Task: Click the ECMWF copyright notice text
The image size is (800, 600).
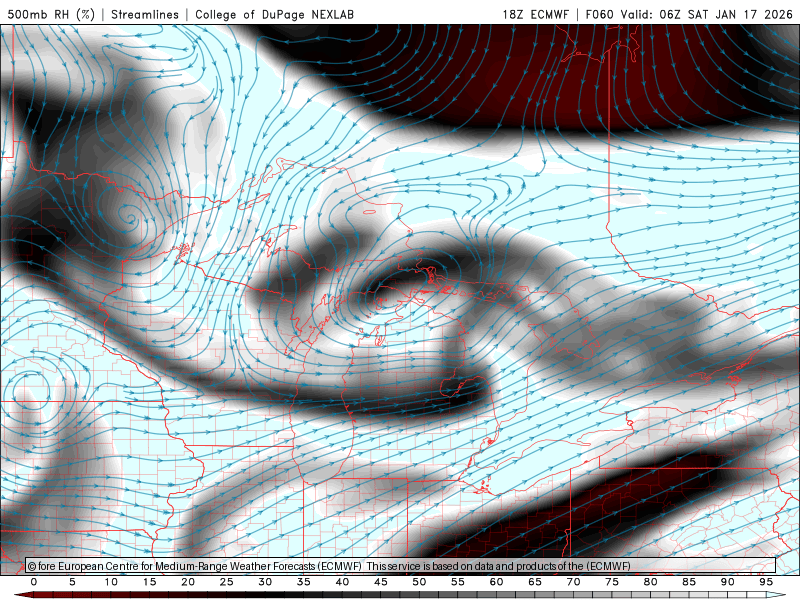Action: point(329,566)
